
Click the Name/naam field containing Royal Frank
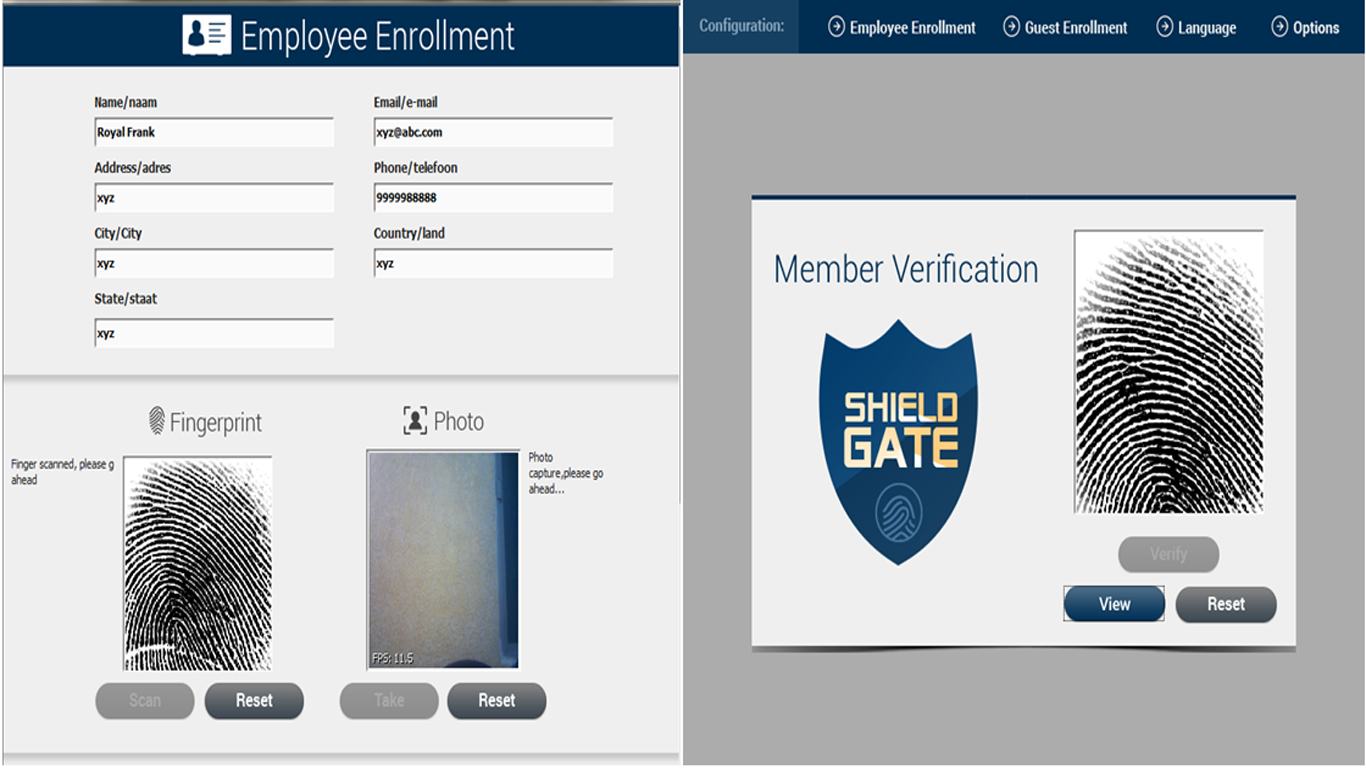(x=214, y=132)
